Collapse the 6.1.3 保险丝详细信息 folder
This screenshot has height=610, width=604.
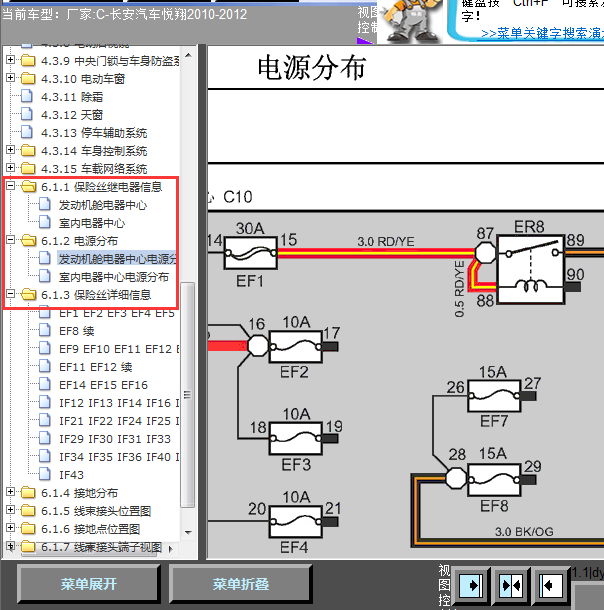click(11, 294)
